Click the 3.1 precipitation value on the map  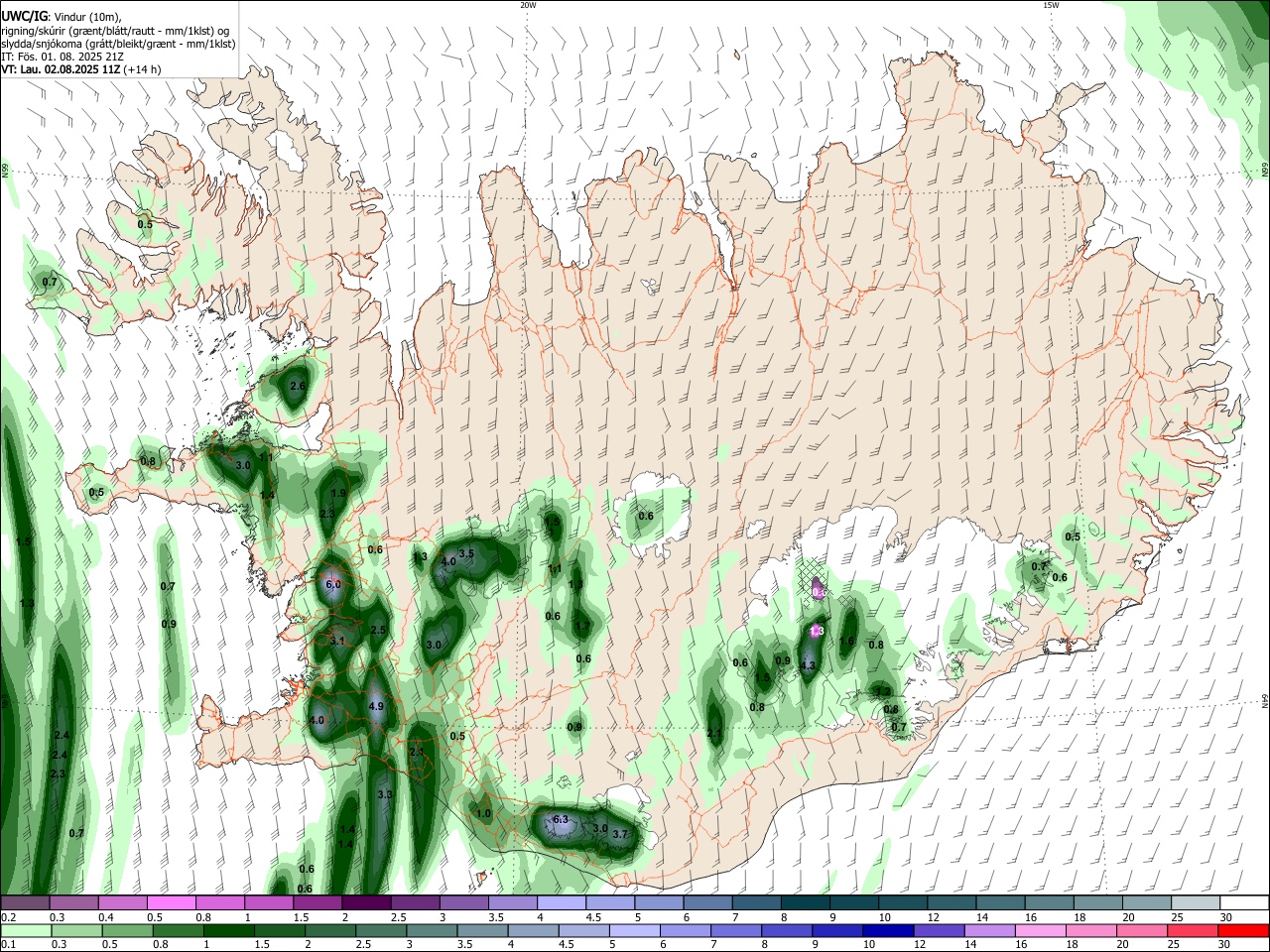(337, 642)
